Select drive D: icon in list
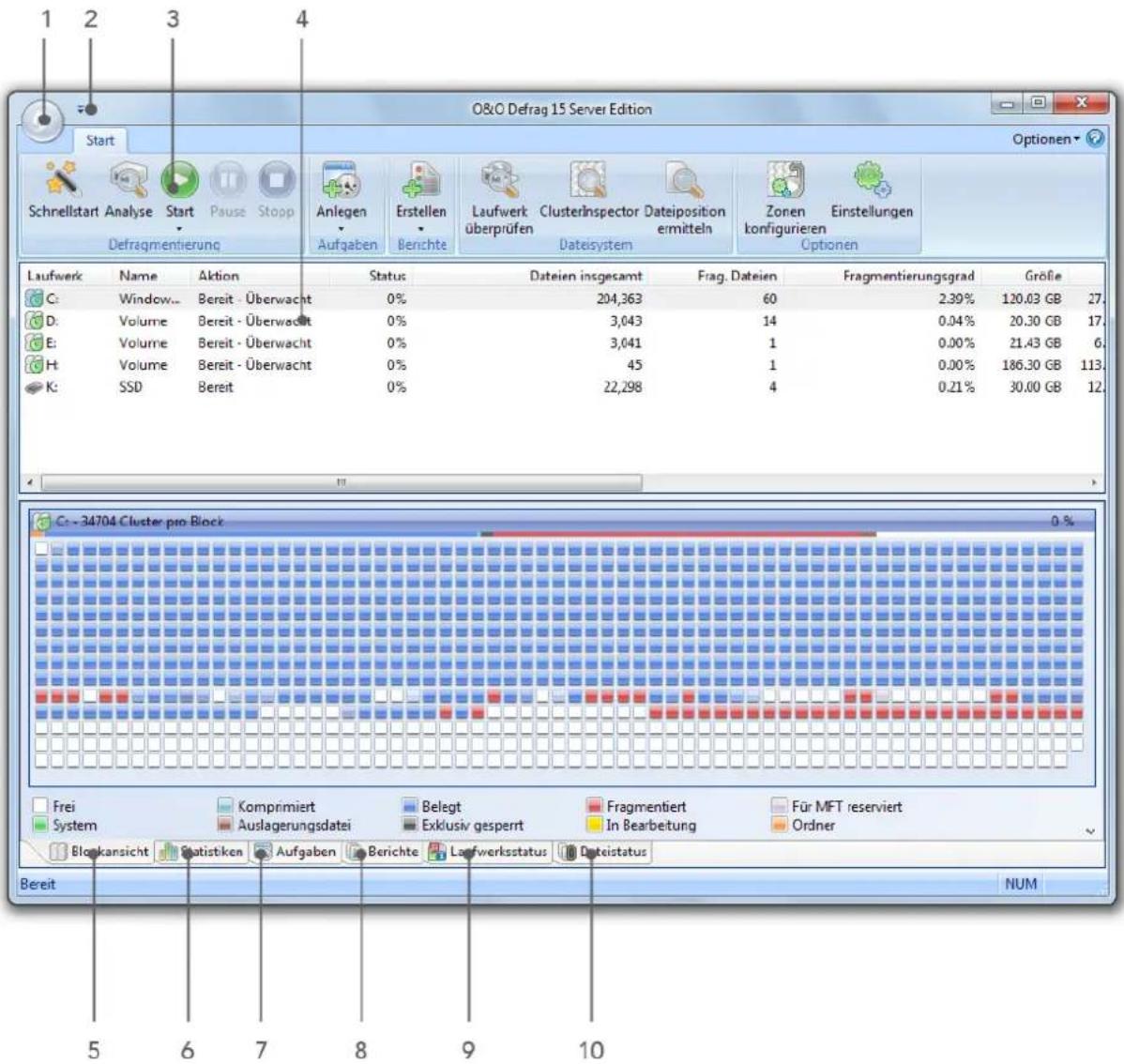The height and width of the screenshot is (1064, 1124). coord(35,321)
